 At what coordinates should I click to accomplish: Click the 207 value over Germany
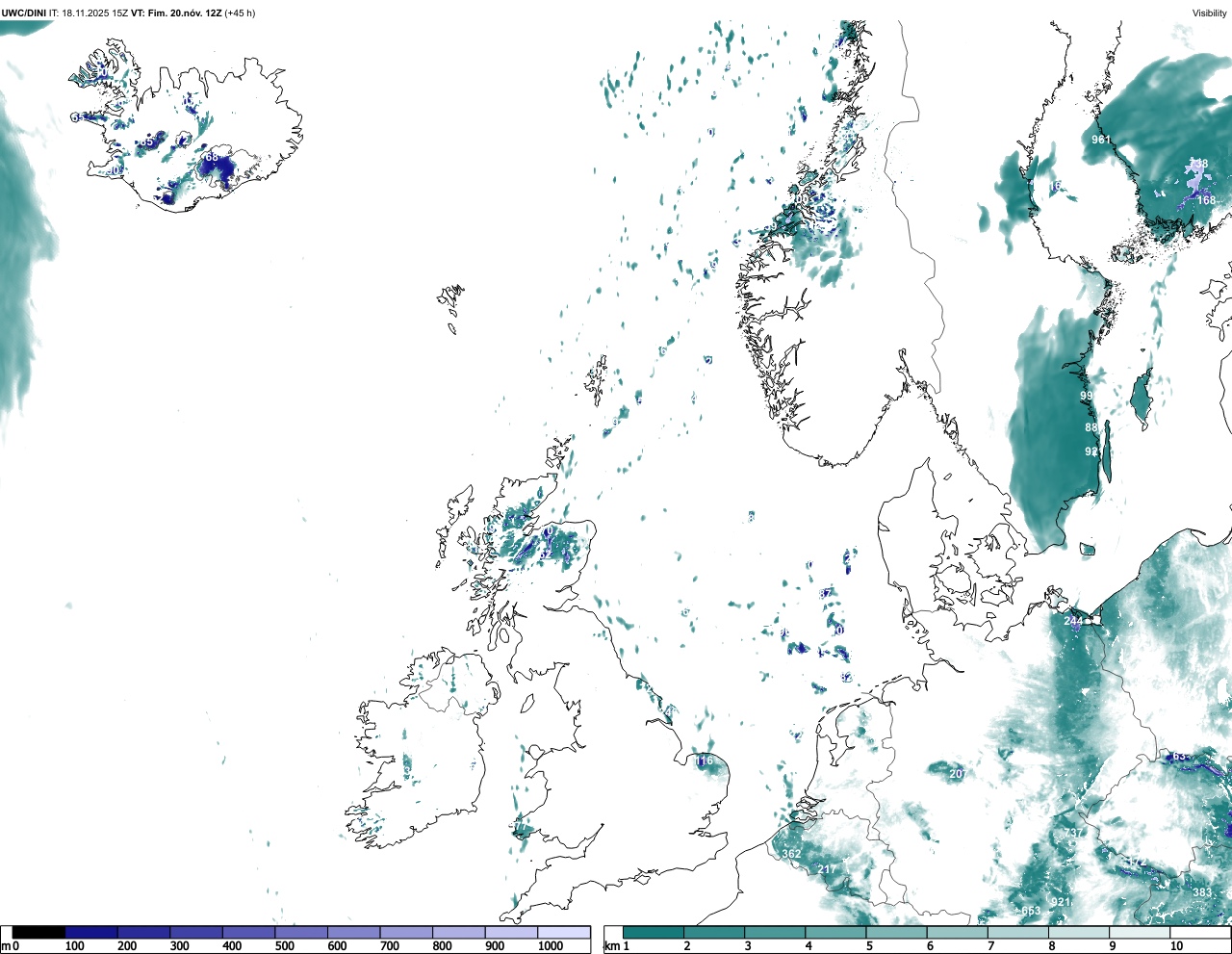coord(958,774)
